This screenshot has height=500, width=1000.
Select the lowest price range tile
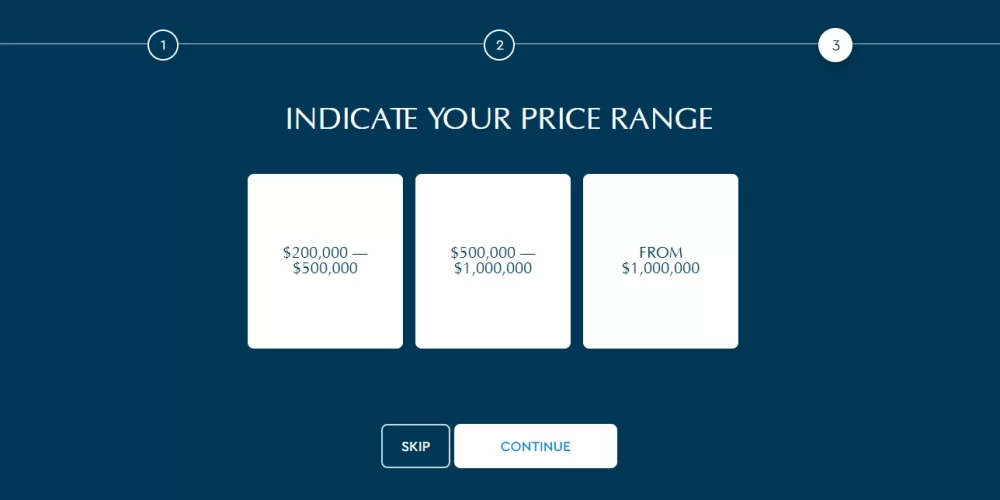325,261
